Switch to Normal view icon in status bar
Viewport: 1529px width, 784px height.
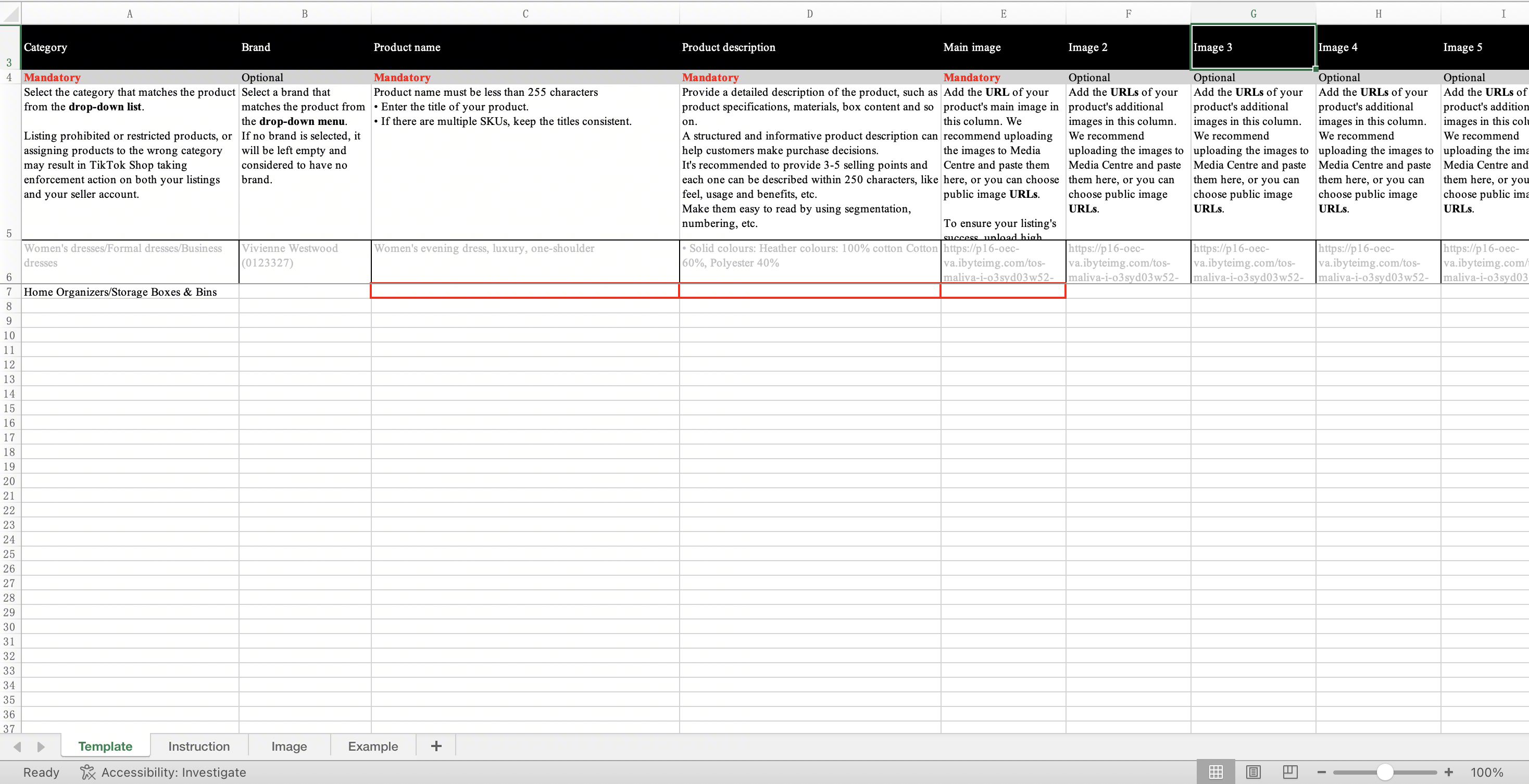1215,772
